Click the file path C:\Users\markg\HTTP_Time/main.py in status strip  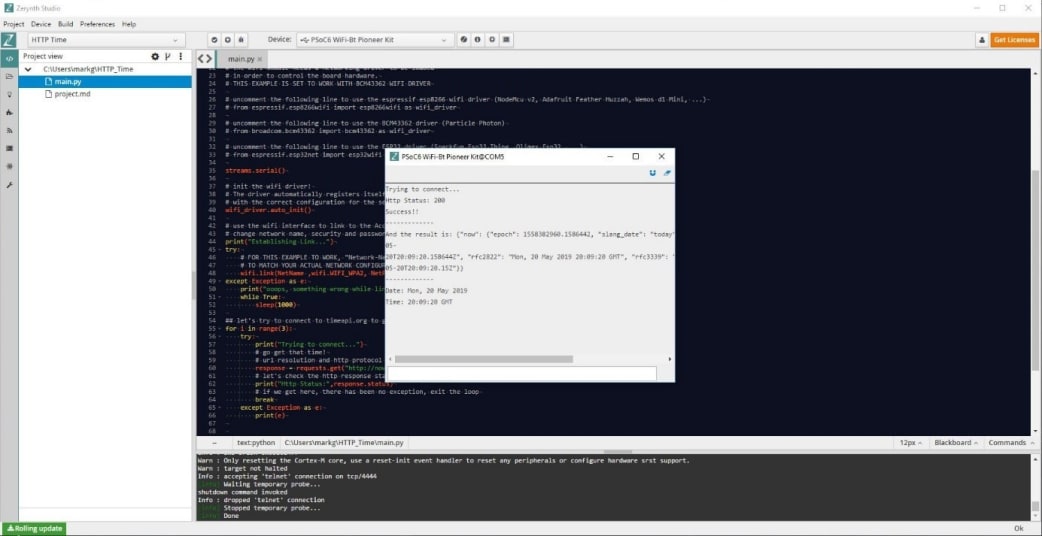pos(345,442)
